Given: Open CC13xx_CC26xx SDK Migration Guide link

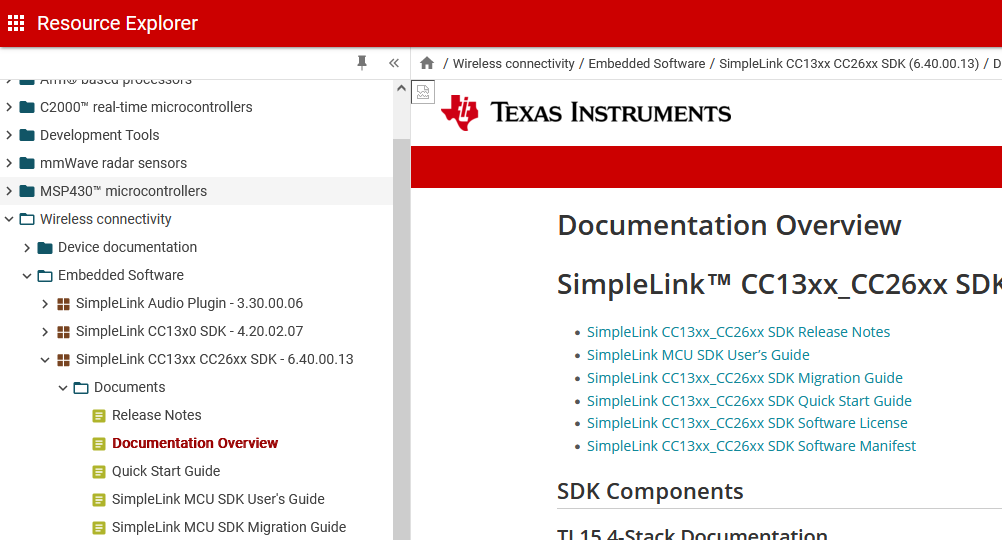Looking at the screenshot, I should click(x=744, y=378).
